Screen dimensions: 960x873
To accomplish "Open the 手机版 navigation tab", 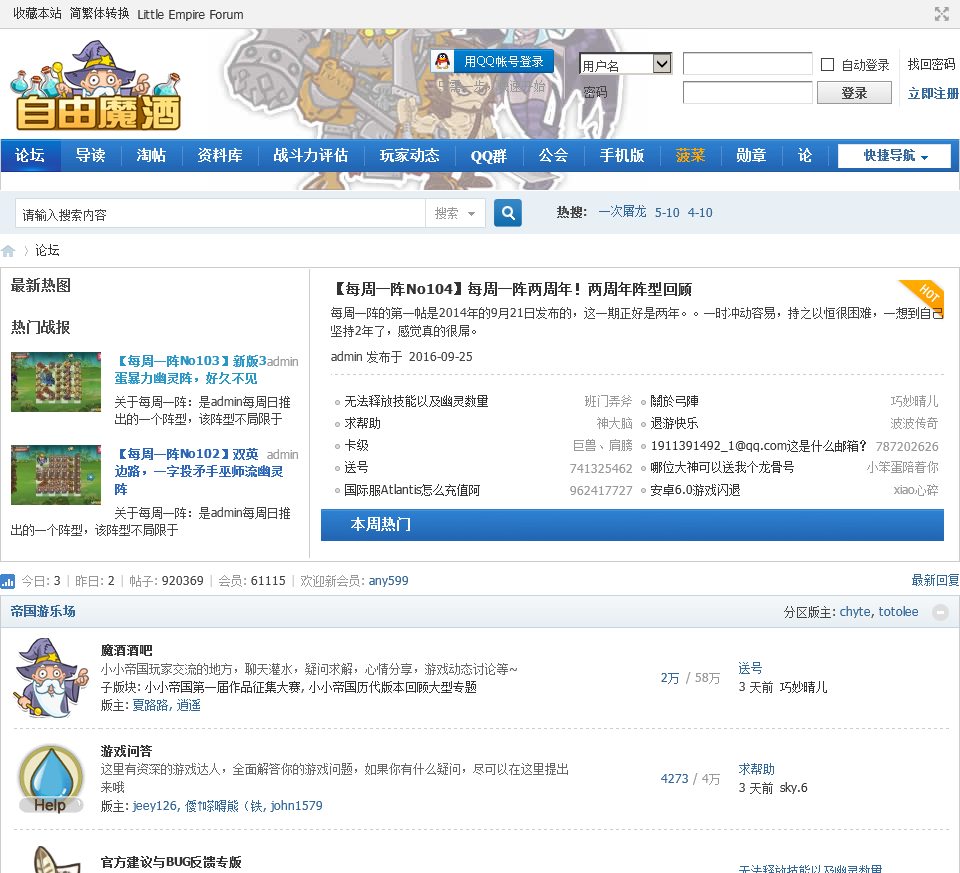I will (622, 155).
